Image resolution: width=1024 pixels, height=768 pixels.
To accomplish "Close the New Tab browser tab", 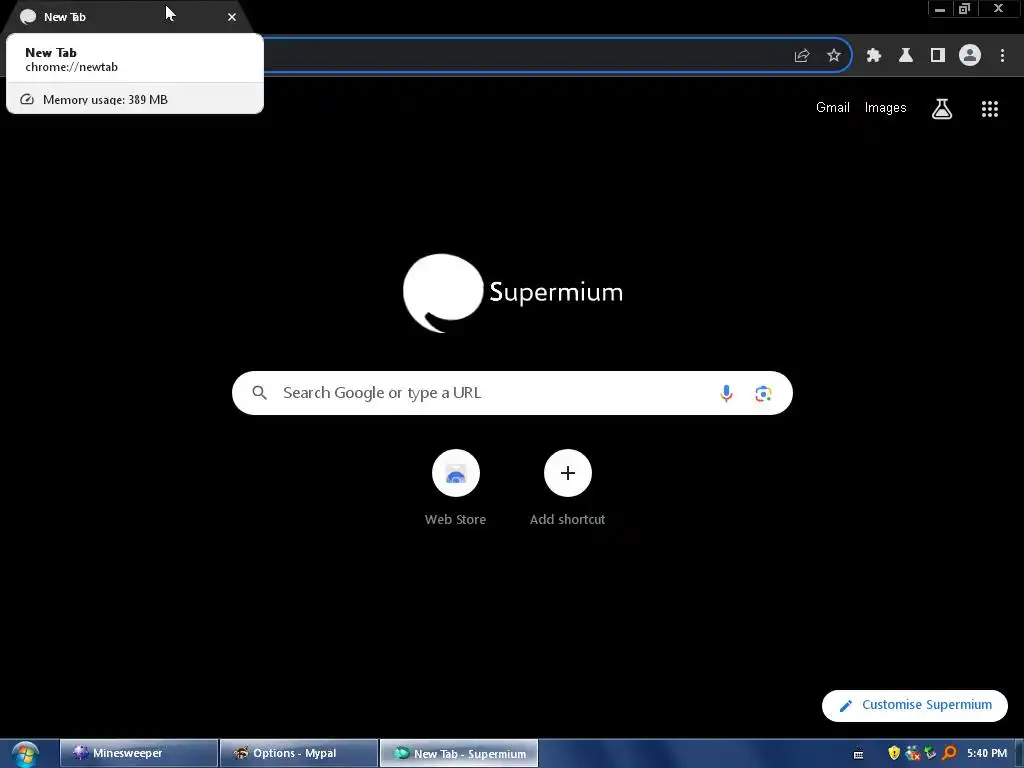I will pyautogui.click(x=232, y=17).
